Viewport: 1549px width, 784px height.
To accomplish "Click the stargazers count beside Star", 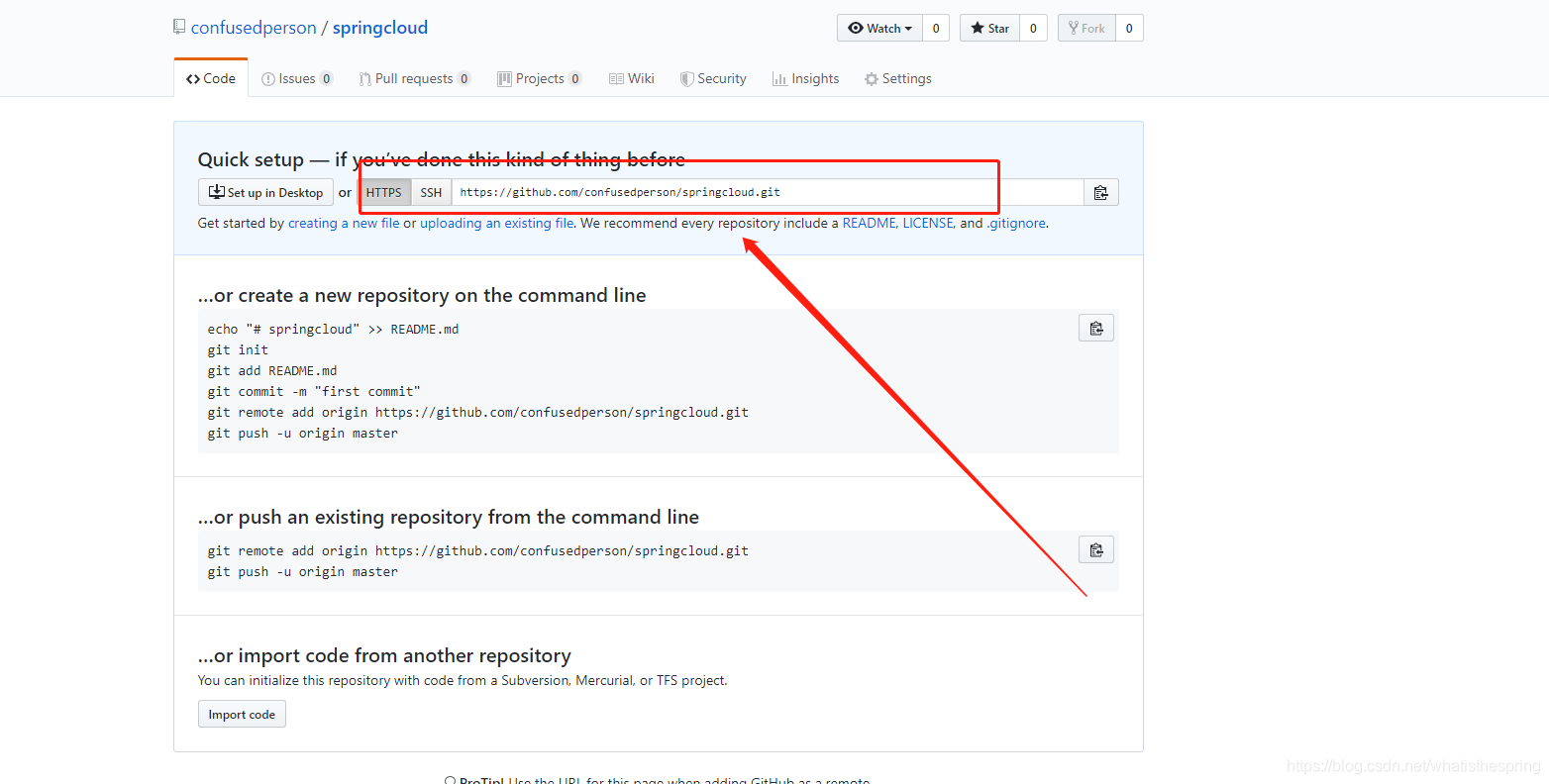I will pos(1033,28).
